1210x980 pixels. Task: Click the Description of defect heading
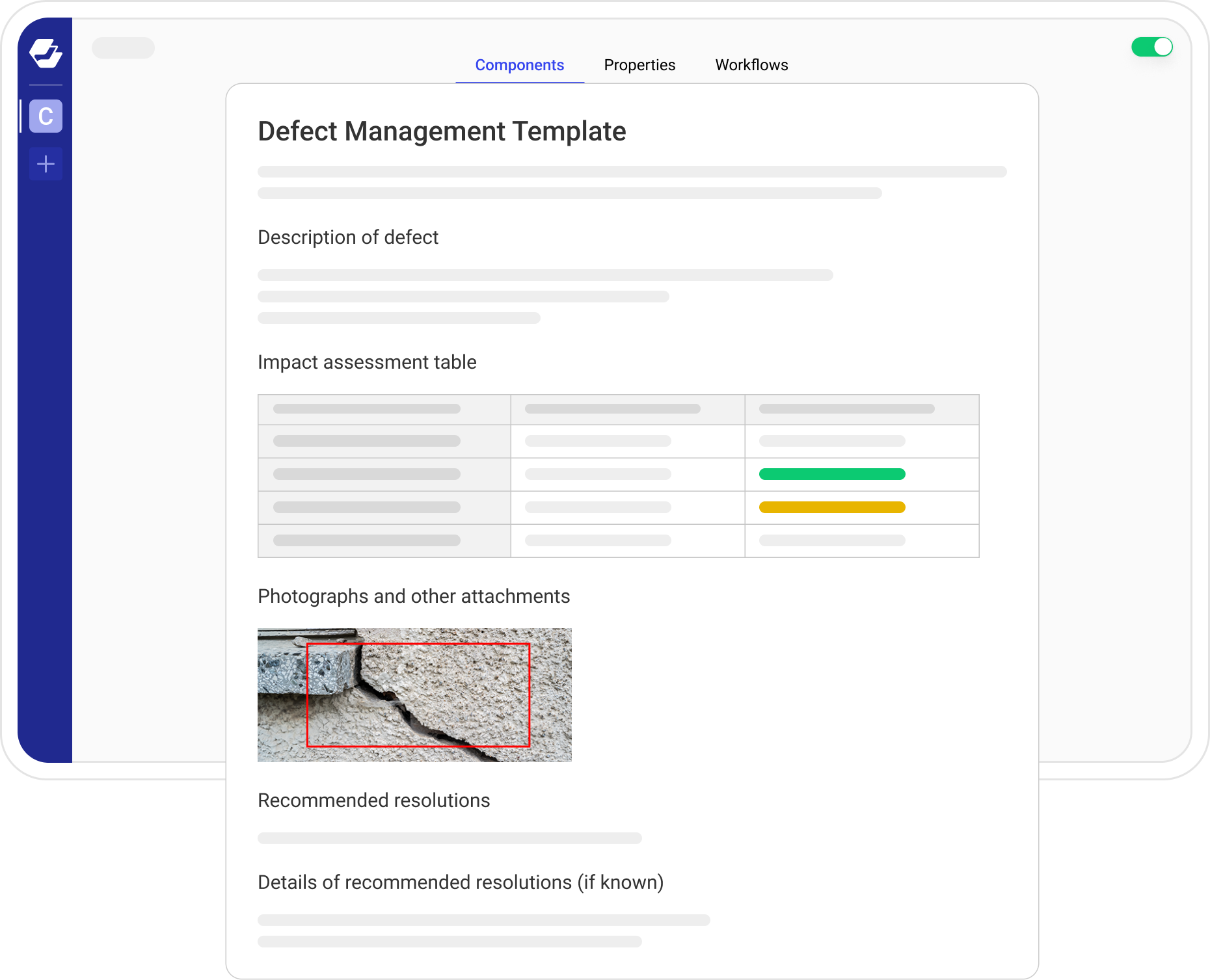point(348,237)
